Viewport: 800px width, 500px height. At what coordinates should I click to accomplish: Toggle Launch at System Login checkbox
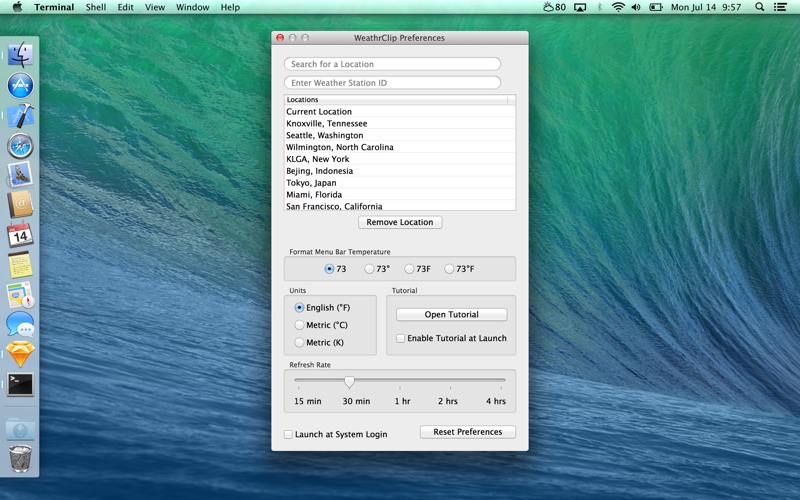(x=288, y=434)
